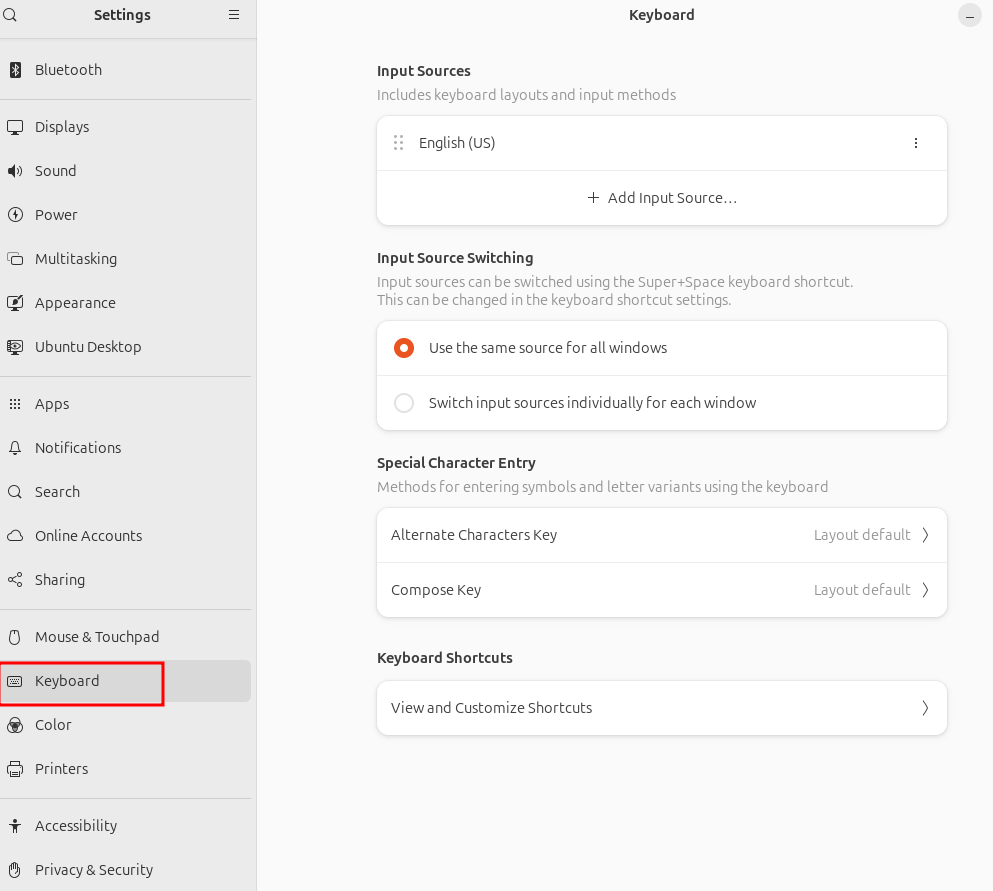Open View and Customize Shortcuts
993x891 pixels.
point(661,708)
